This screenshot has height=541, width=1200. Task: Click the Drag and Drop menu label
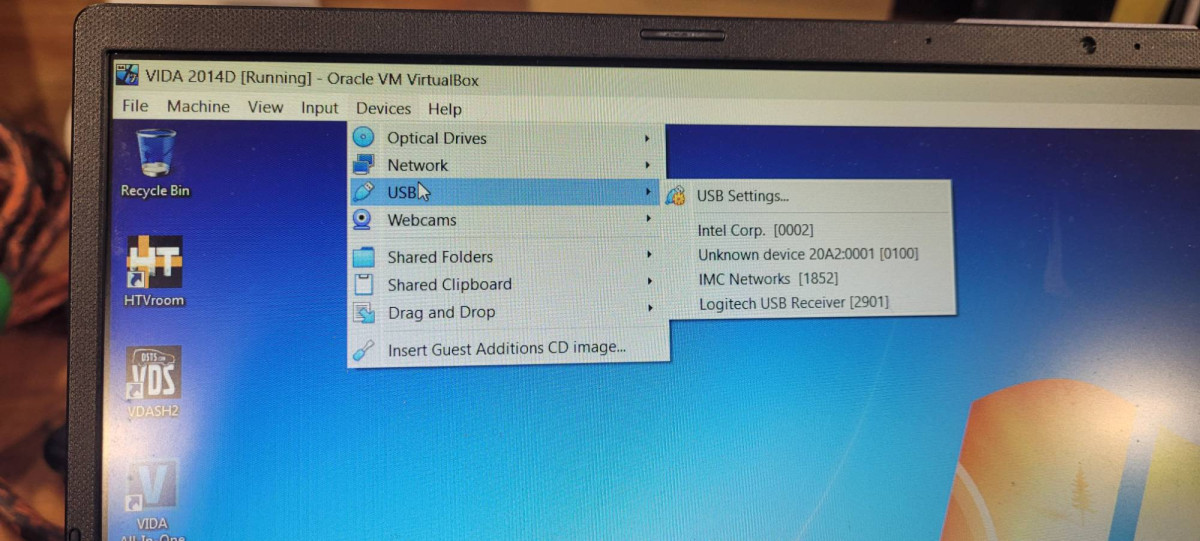click(x=442, y=313)
